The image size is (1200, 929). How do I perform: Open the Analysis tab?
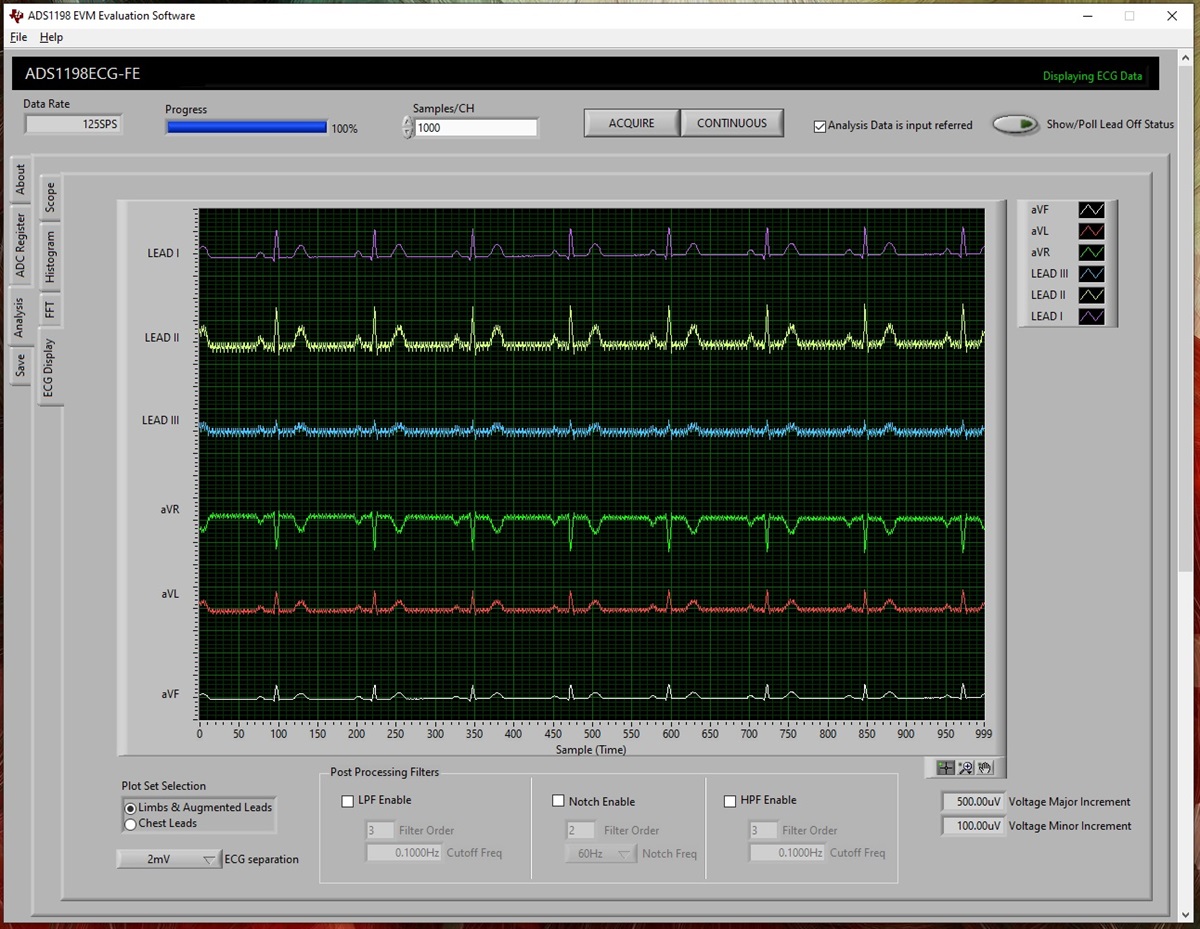(x=20, y=318)
